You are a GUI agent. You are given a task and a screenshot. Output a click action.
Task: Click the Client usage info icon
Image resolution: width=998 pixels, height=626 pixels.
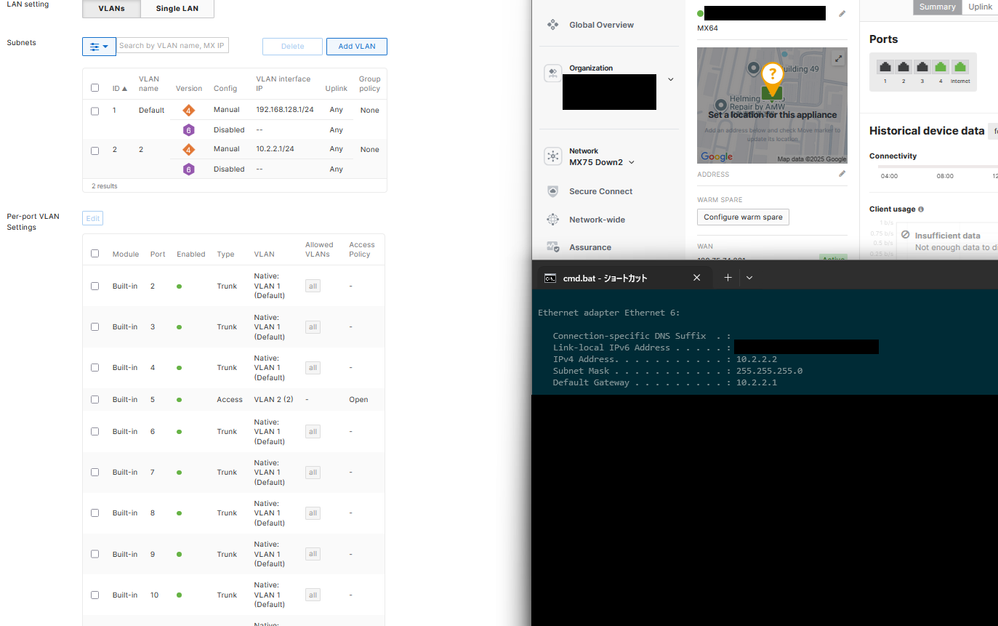click(921, 209)
